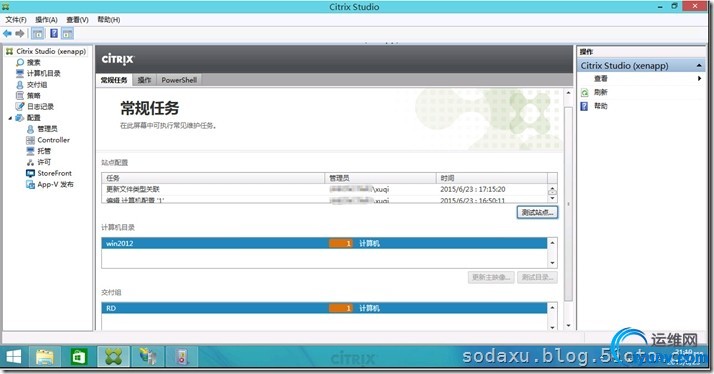
Task: Open the Windows Store taskbar icon
Action: (78, 357)
